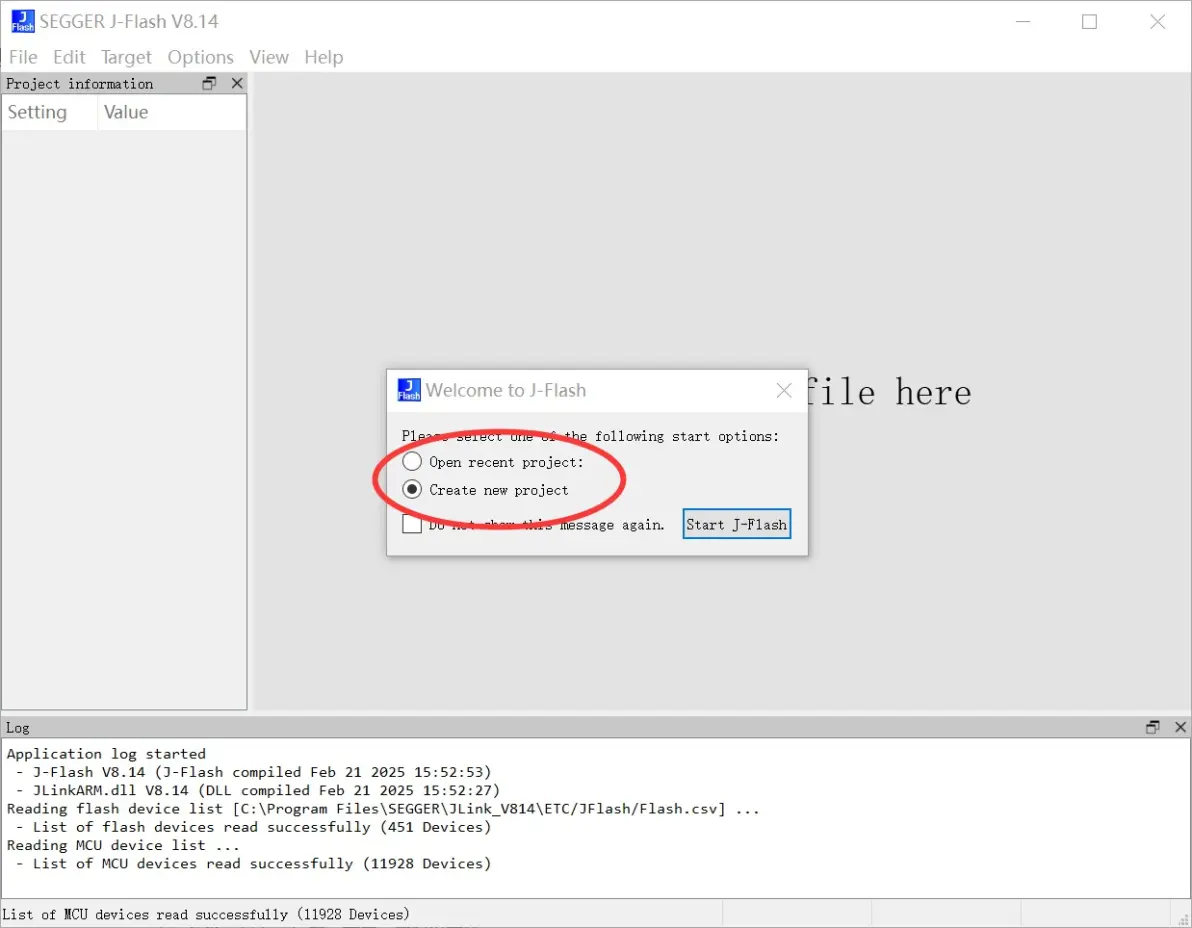This screenshot has height=928, width=1192.
Task: Open the Target menu
Action: coord(126,57)
